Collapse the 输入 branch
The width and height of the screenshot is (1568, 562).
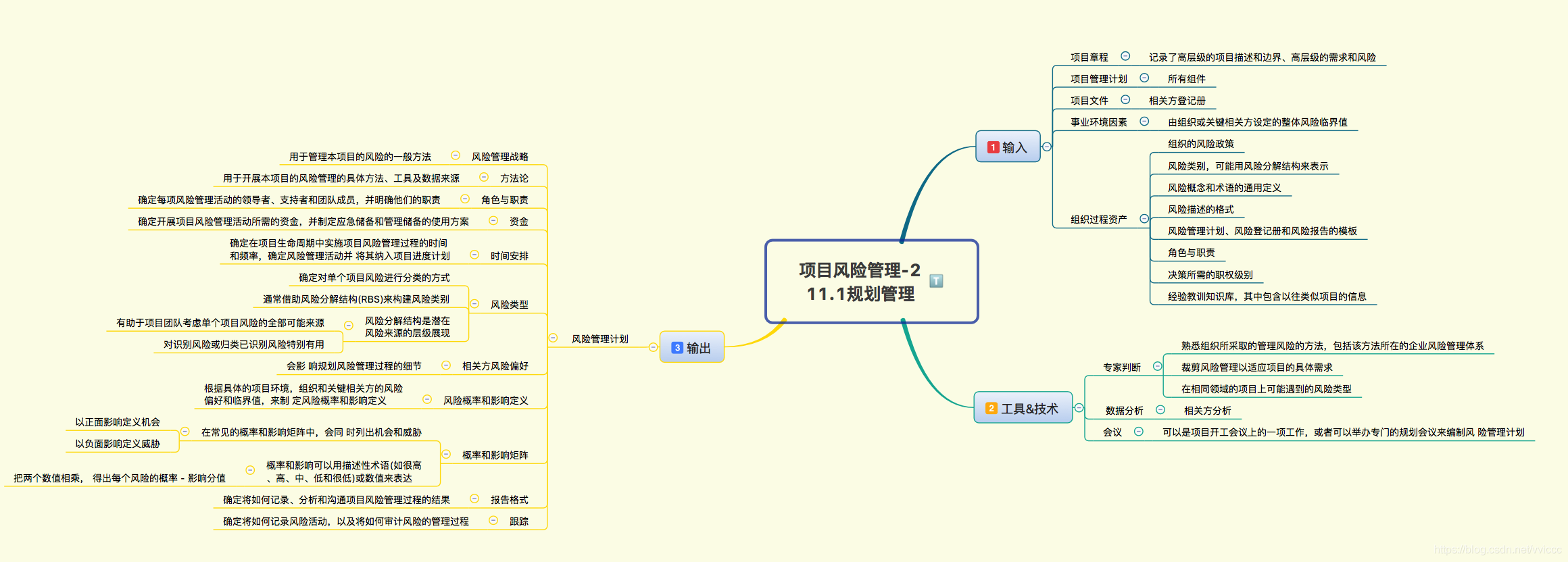[x=1047, y=147]
